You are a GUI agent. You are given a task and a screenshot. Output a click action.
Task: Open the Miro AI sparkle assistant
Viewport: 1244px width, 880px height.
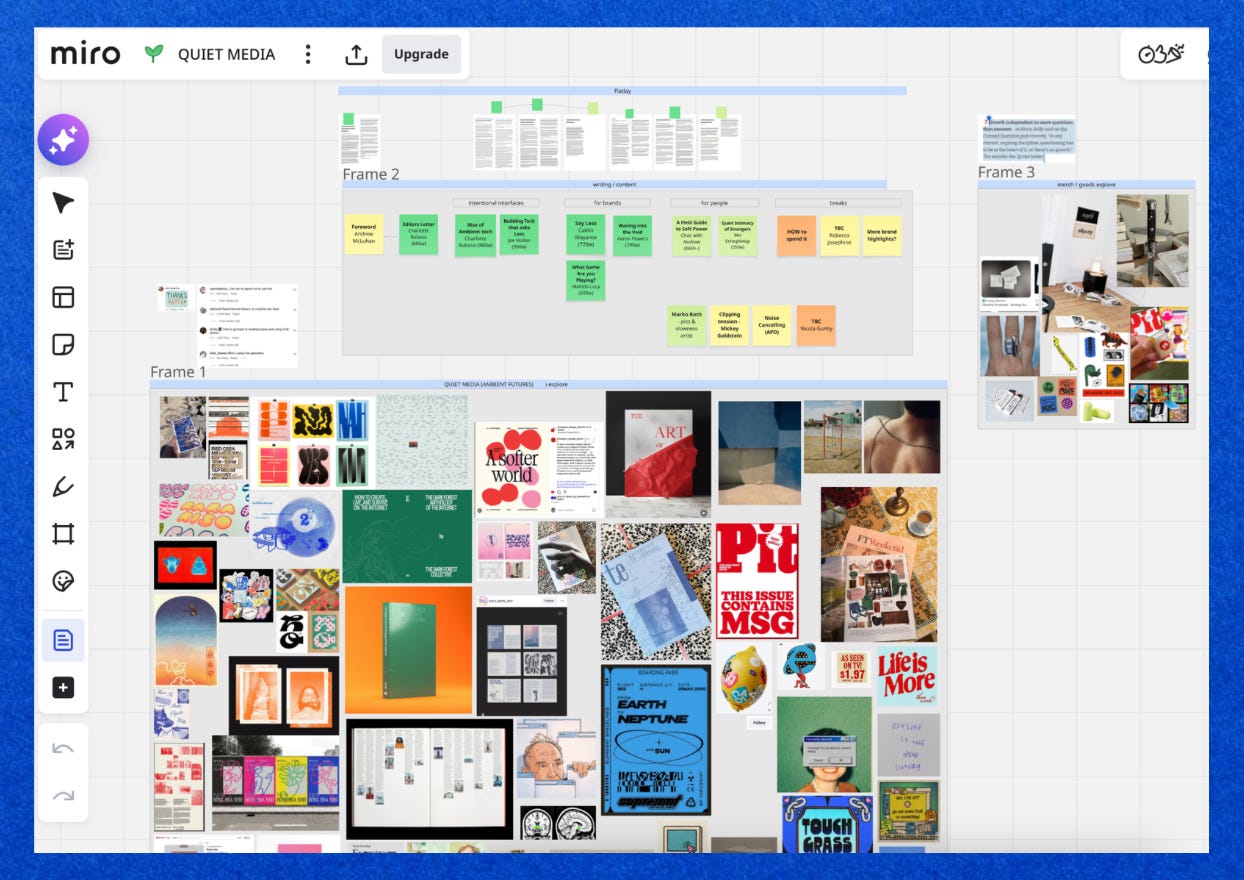pyautogui.click(x=63, y=140)
